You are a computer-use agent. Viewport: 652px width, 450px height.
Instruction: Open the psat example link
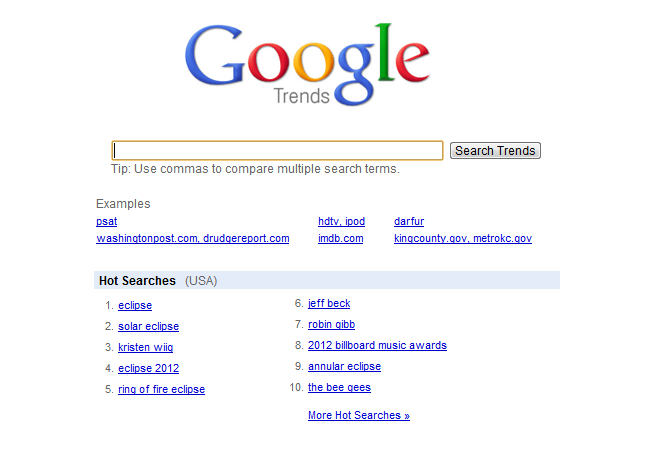(106, 221)
